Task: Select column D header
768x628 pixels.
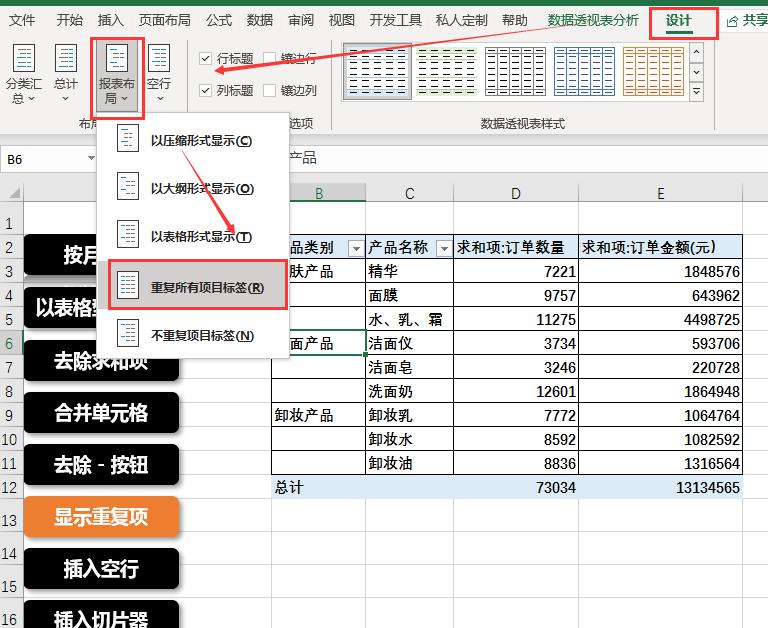Action: tap(516, 193)
